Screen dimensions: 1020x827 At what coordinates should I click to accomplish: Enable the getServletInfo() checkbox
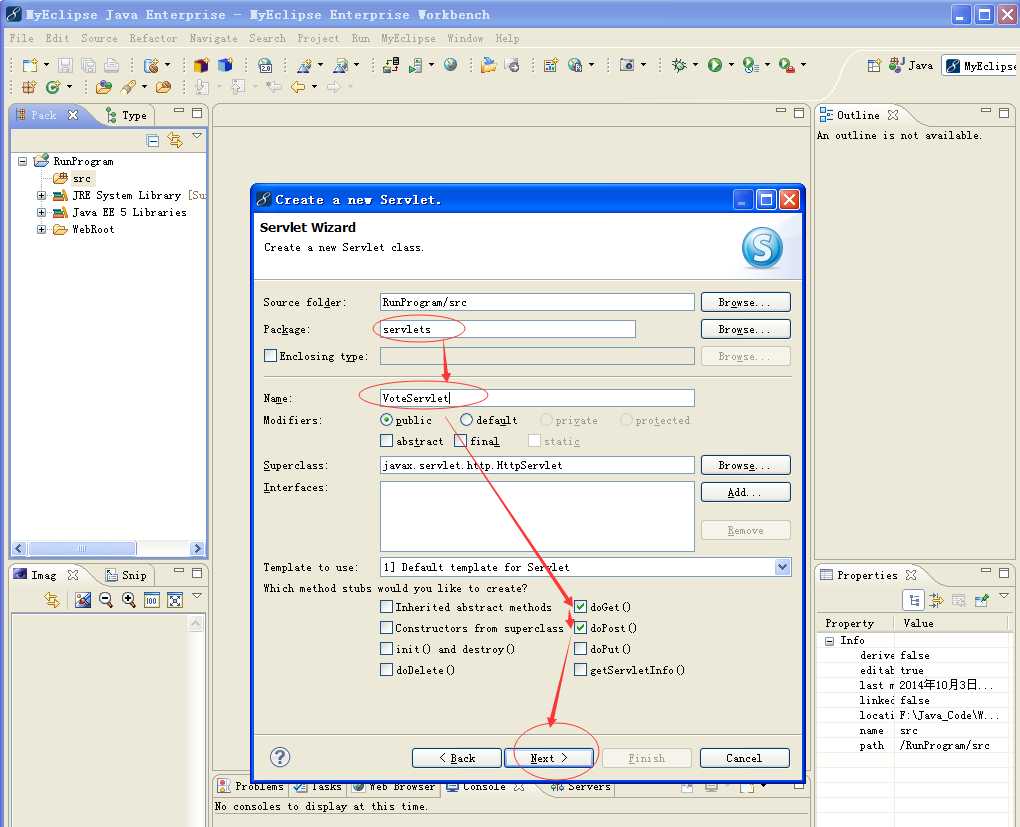pos(580,670)
